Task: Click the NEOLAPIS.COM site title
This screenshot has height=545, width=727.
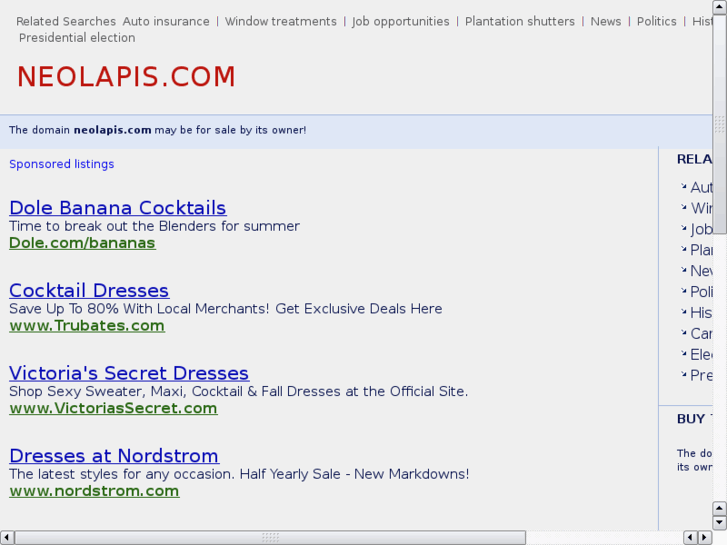Action: (127, 77)
